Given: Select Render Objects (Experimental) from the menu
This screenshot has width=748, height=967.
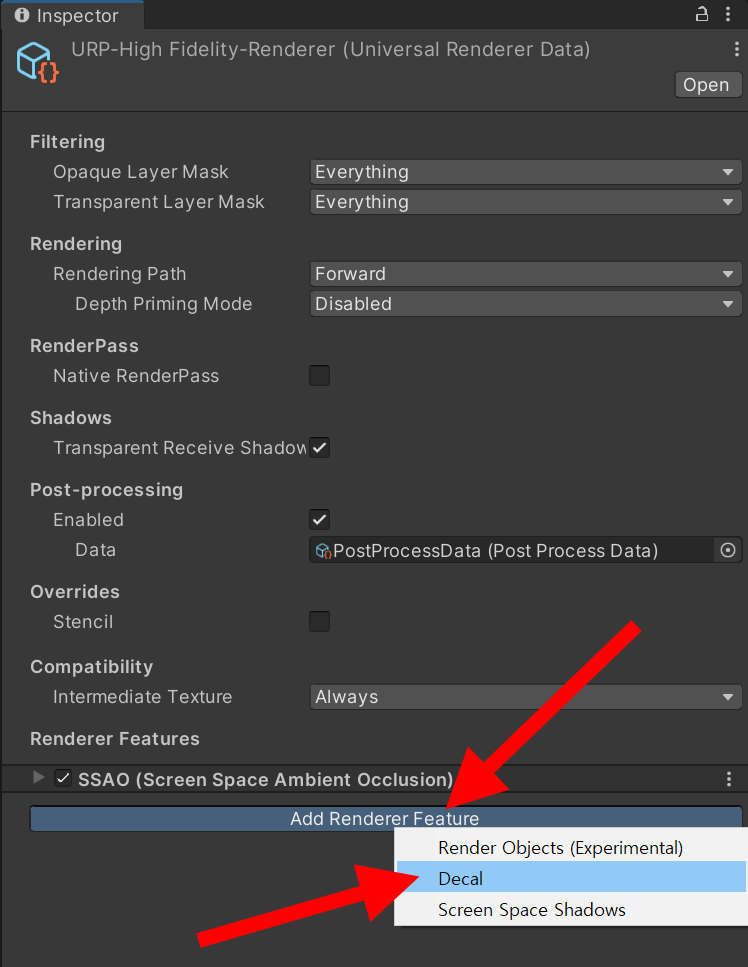Looking at the screenshot, I should (570, 848).
